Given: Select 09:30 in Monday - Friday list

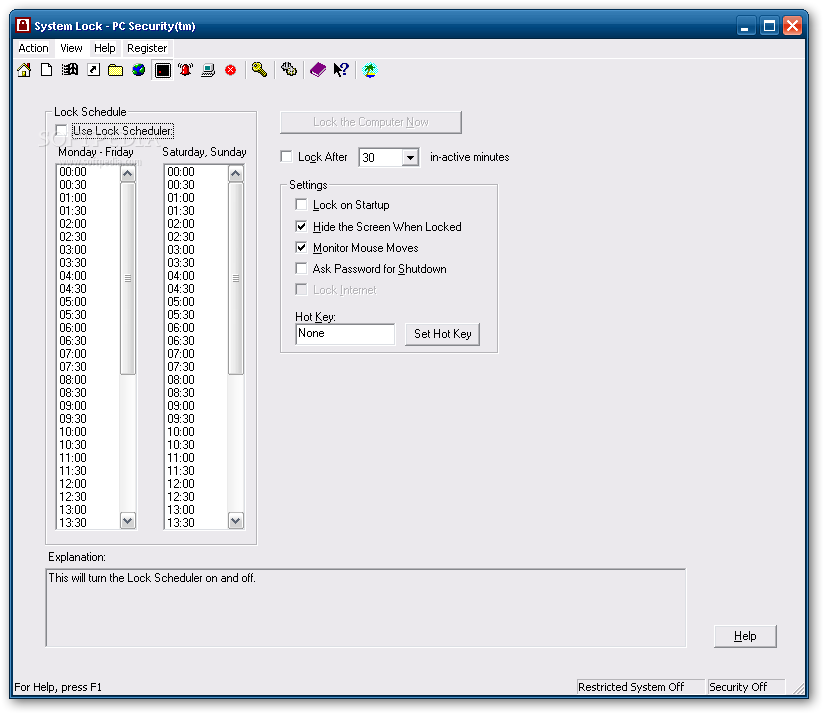Looking at the screenshot, I should coord(88,419).
